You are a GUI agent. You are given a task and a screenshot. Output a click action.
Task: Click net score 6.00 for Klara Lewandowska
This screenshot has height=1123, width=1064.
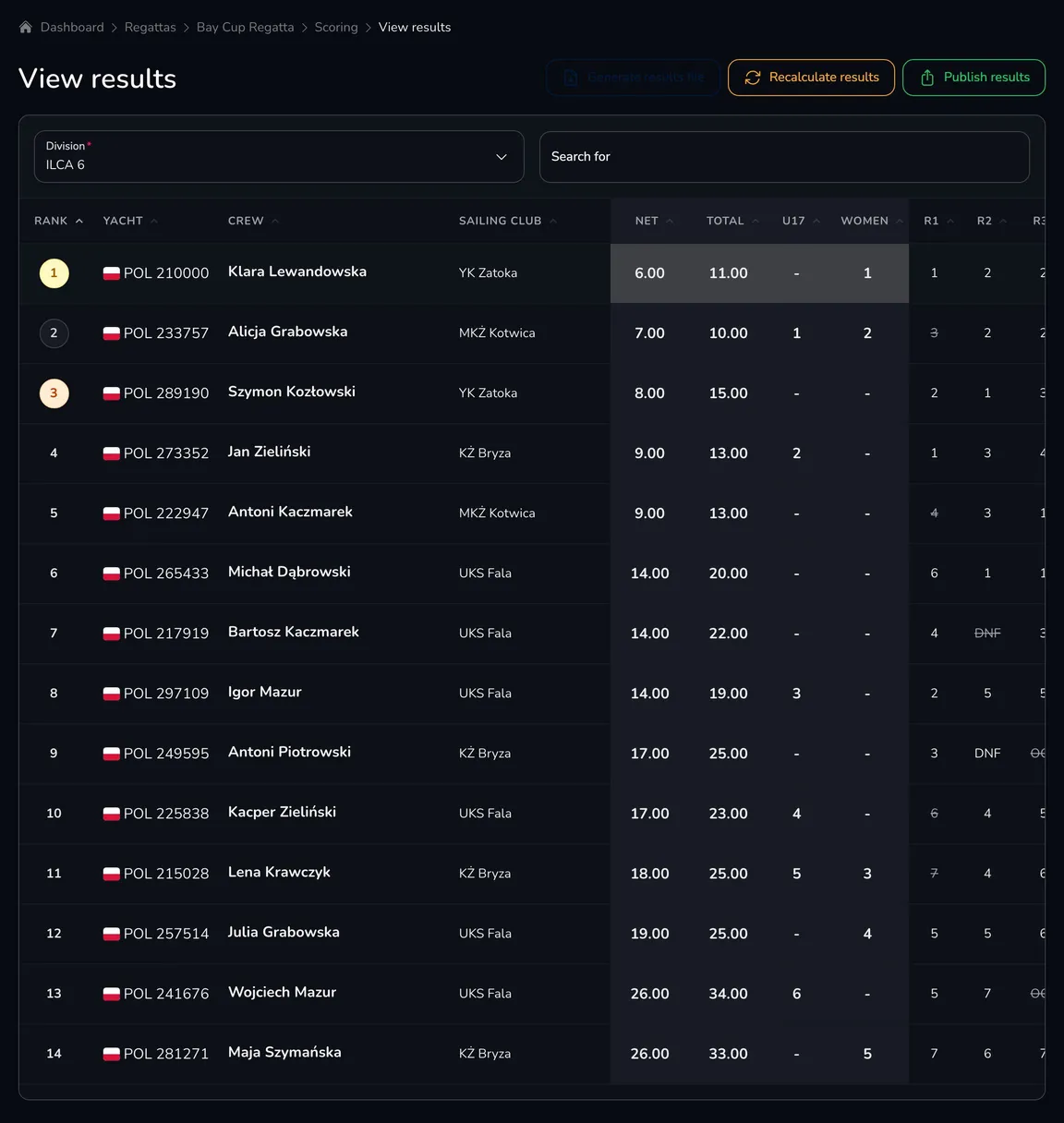[650, 273]
